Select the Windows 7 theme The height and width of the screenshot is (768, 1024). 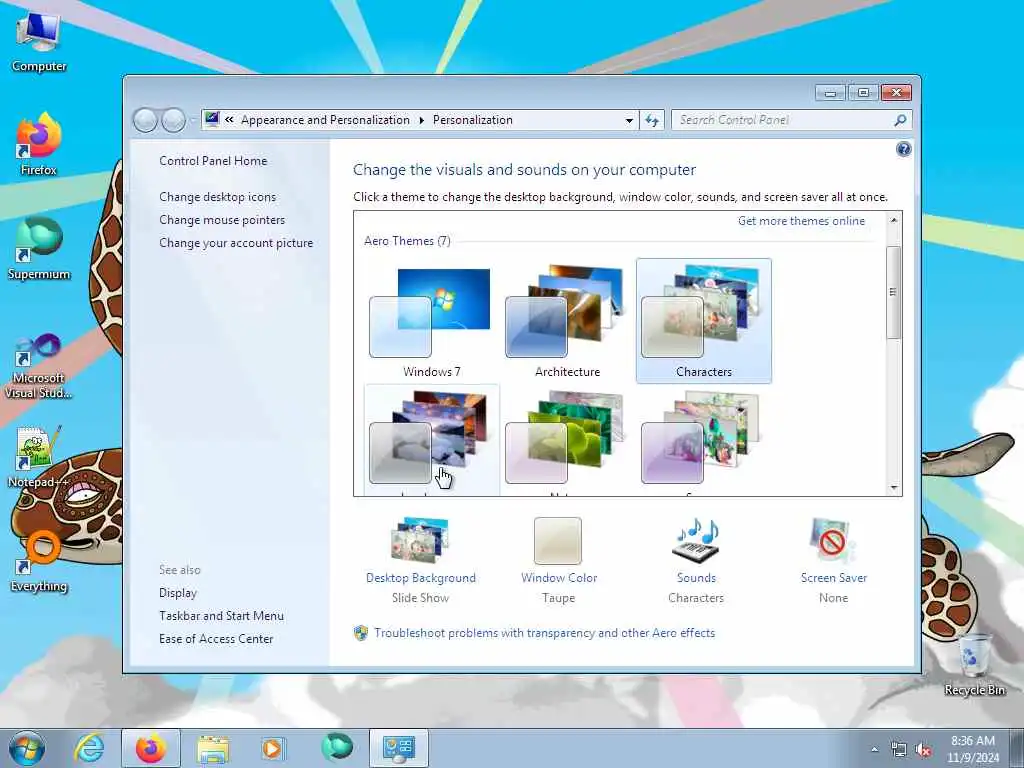pyautogui.click(x=431, y=321)
